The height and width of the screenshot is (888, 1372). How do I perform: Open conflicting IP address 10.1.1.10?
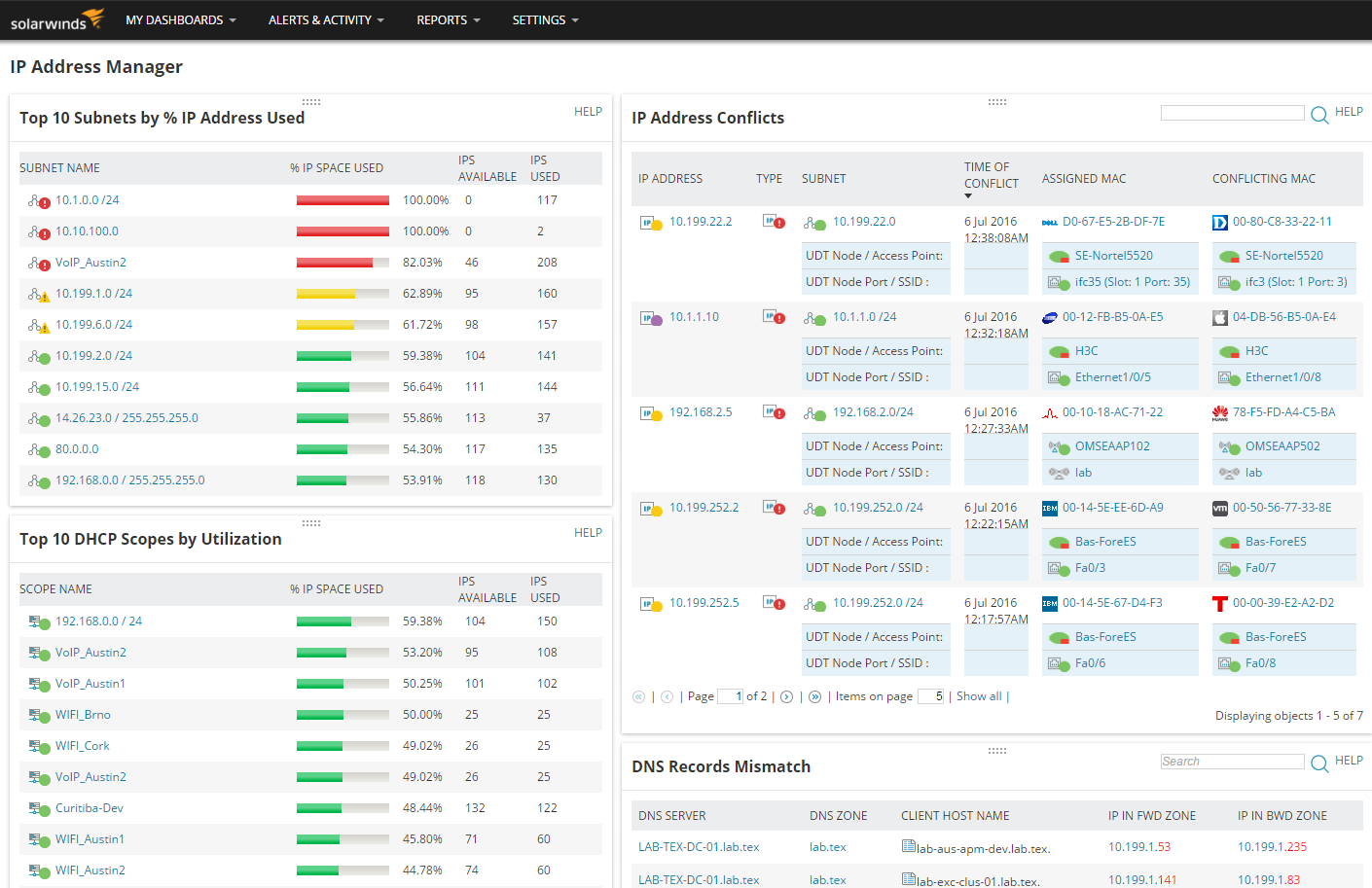coord(694,317)
